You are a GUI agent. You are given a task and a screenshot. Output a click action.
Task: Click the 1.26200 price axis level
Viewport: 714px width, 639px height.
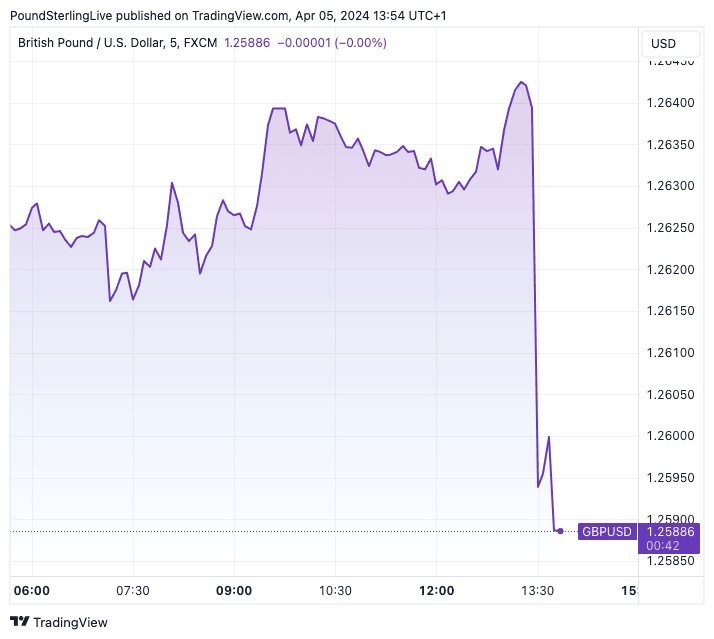[671, 269]
